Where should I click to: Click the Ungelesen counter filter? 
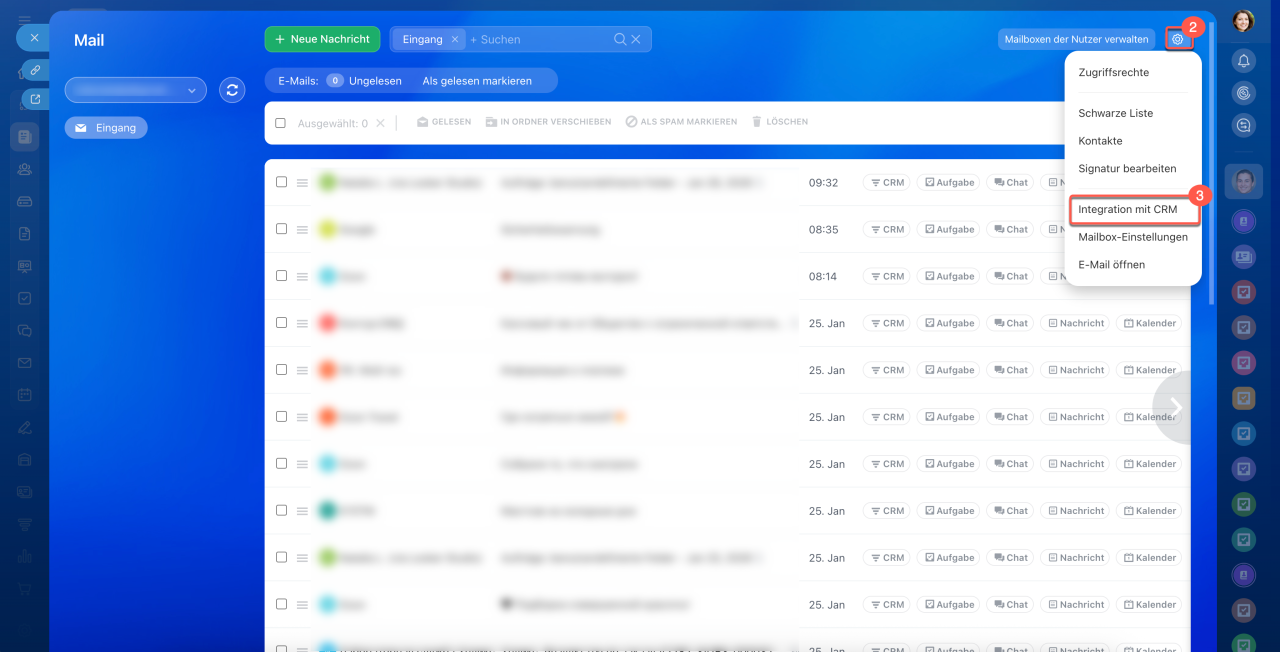[365, 81]
